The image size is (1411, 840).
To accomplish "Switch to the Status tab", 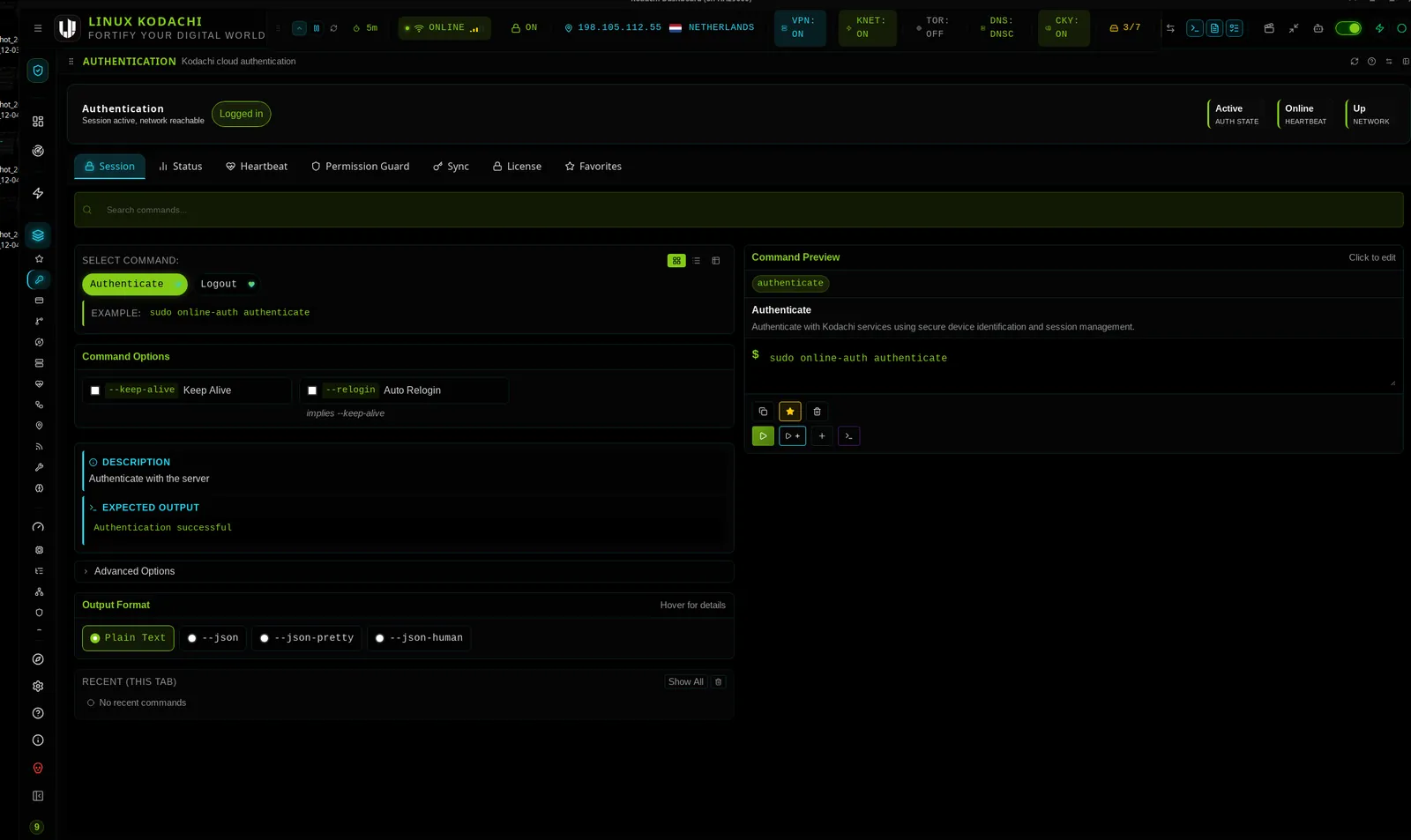I will [x=181, y=167].
